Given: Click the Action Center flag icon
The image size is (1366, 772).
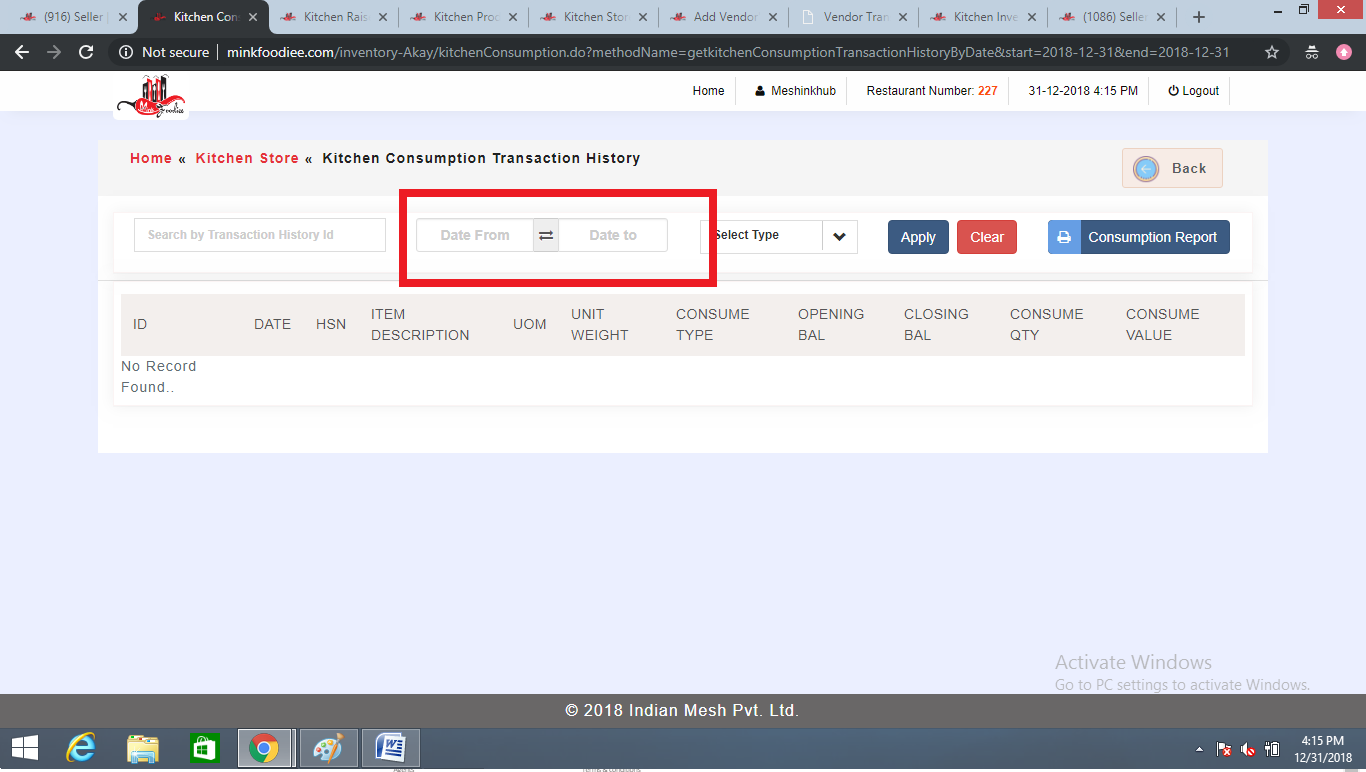Looking at the screenshot, I should click(1224, 749).
